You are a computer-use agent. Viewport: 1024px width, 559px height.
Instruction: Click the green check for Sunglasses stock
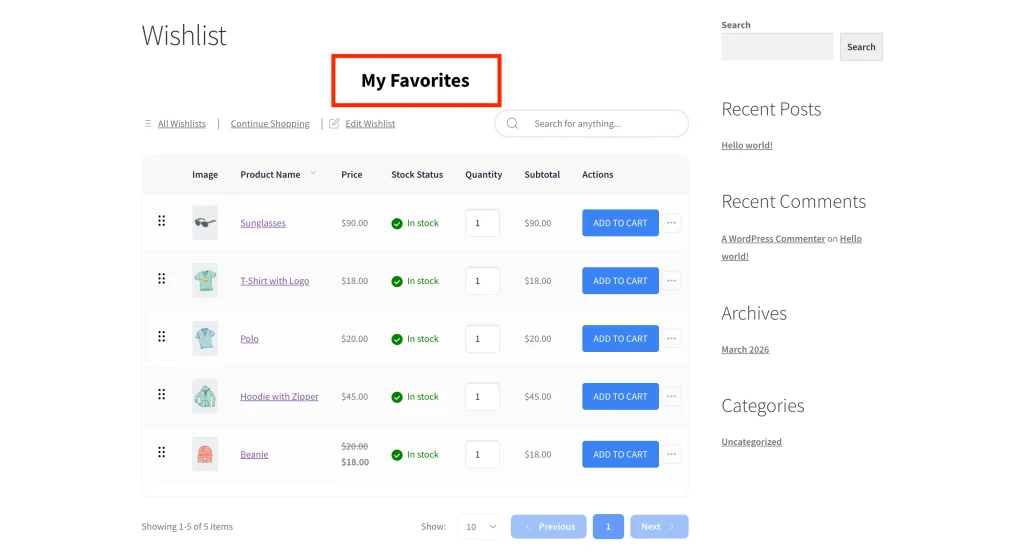[397, 223]
